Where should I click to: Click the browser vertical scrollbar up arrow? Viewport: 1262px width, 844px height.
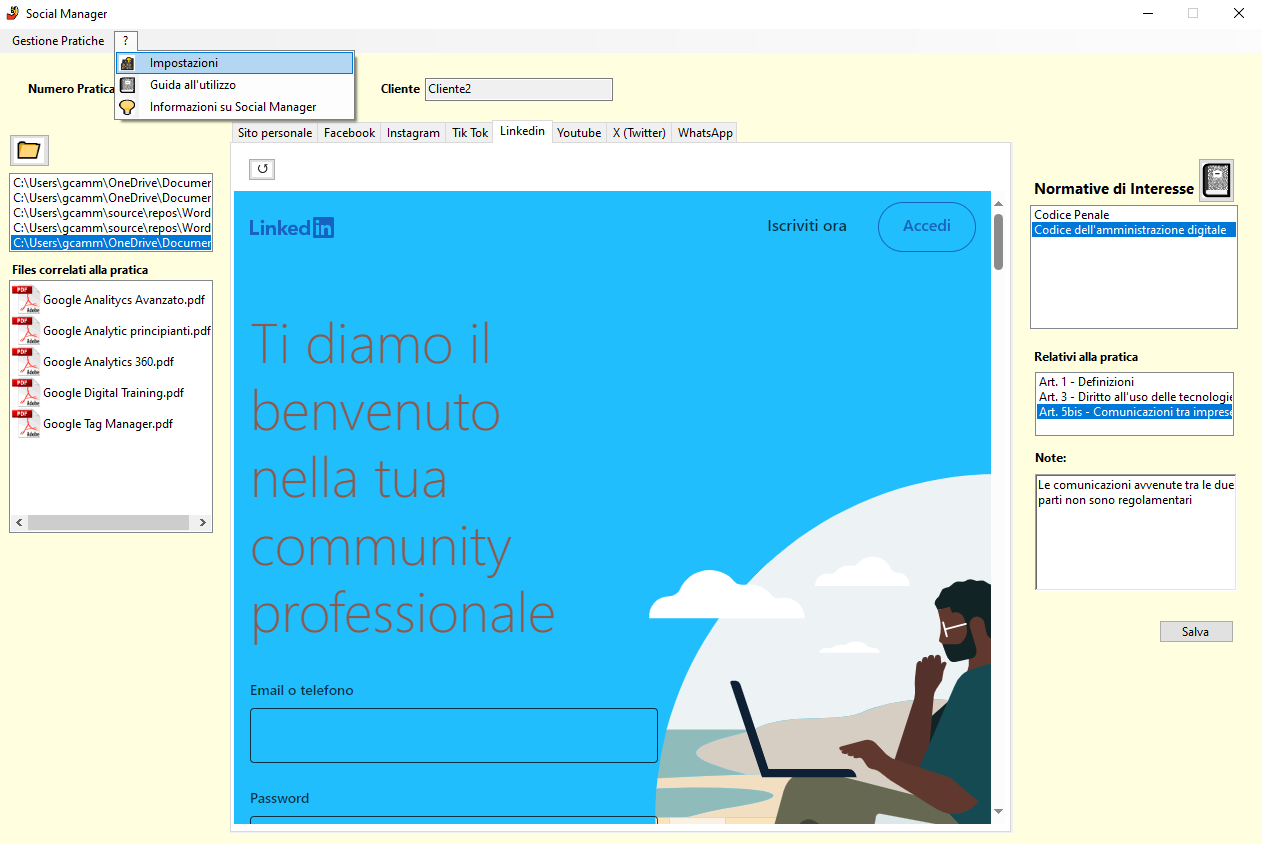[x=998, y=204]
